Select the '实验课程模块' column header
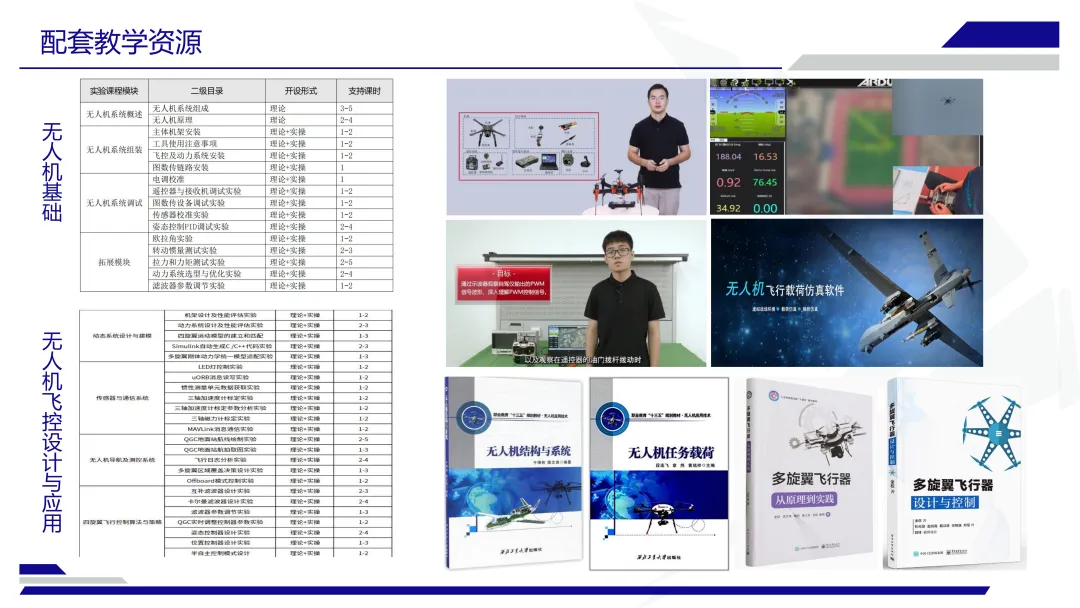Screen dimensions: 1080x608 114,91
